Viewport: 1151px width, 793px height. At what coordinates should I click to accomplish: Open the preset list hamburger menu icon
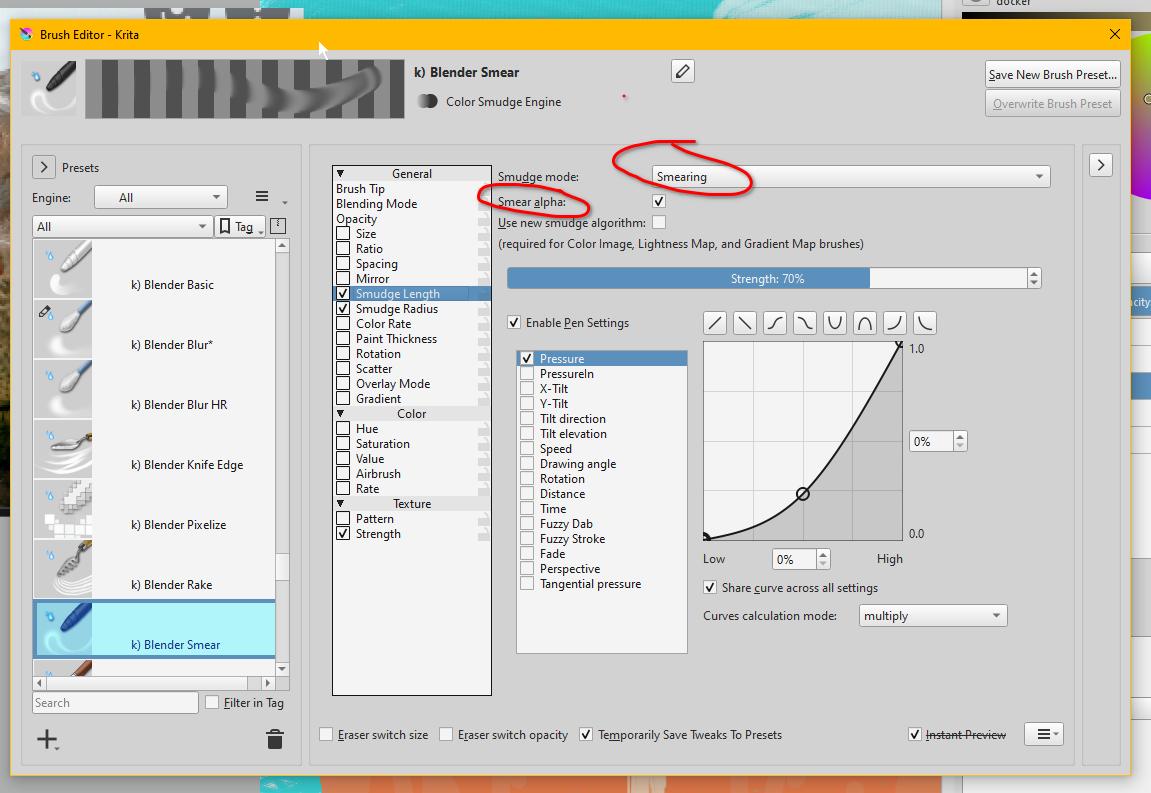tap(262, 196)
